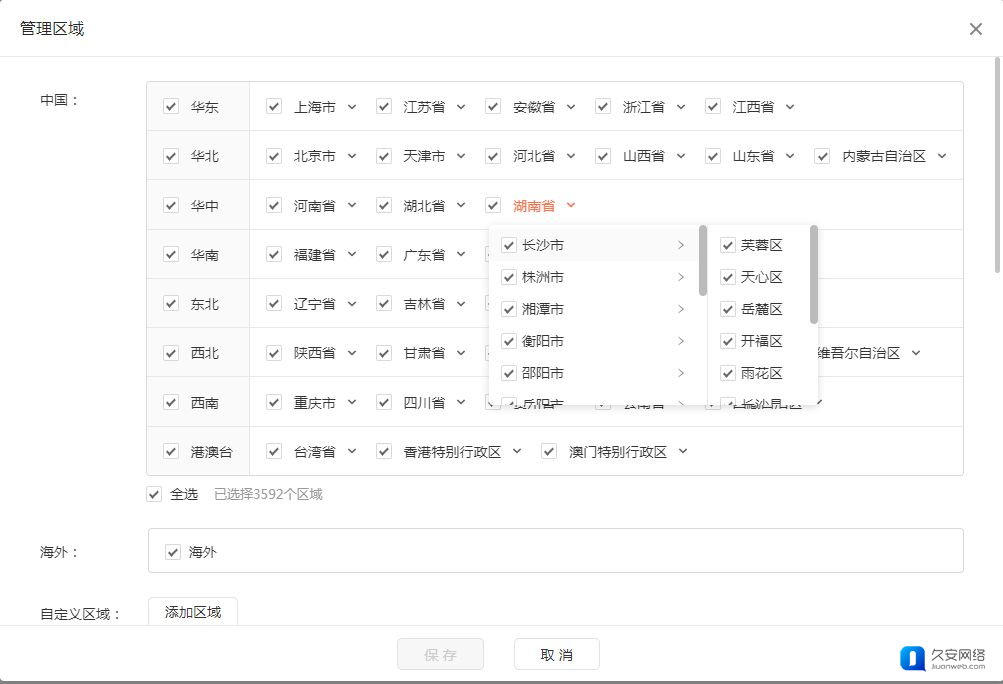Click the 取消 button
The height and width of the screenshot is (684, 1003).
pyautogui.click(x=556, y=654)
